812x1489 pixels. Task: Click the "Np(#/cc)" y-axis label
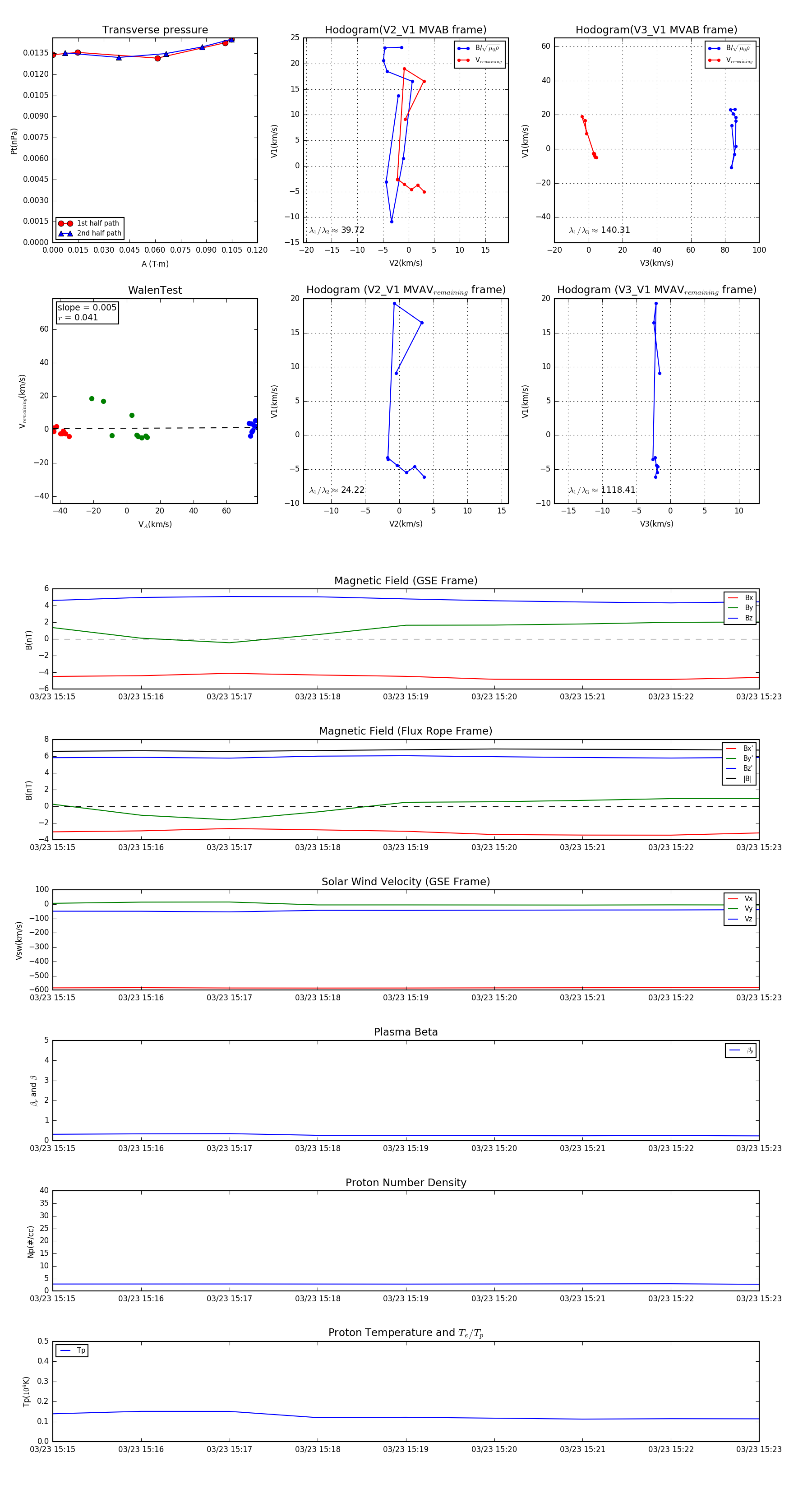click(x=31, y=1241)
